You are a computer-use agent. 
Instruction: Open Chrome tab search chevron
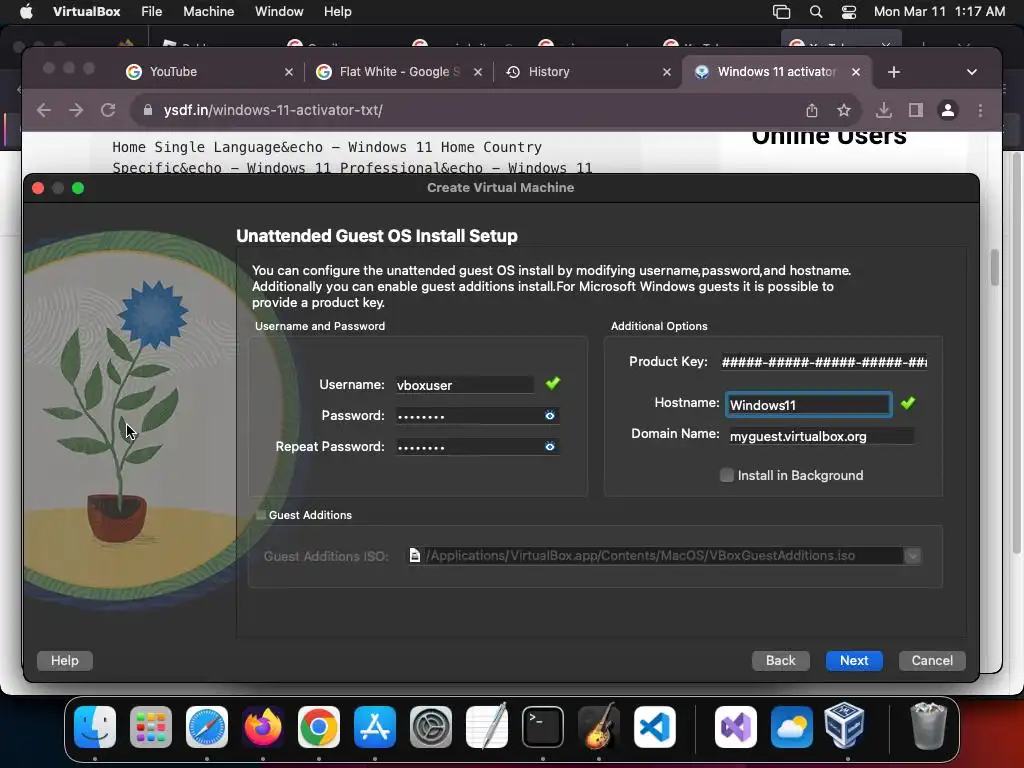coord(972,72)
